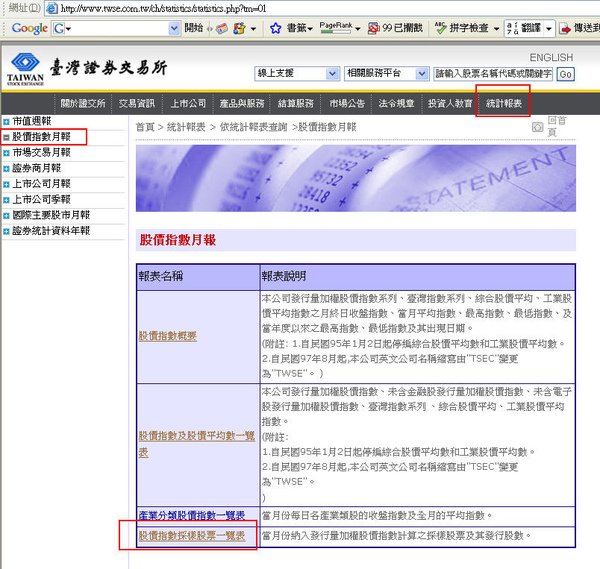
Task: Click the Internet Explorer page icon in address bar
Action: tap(52, 8)
